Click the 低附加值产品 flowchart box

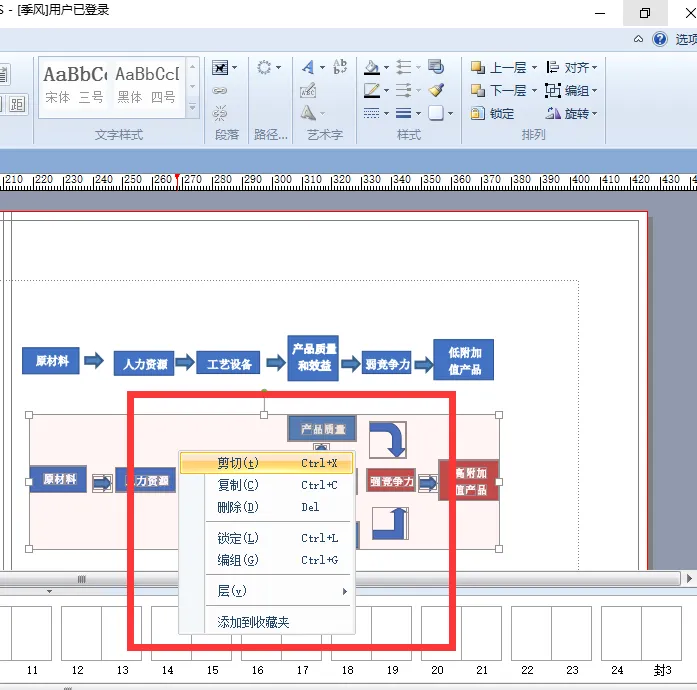464,360
